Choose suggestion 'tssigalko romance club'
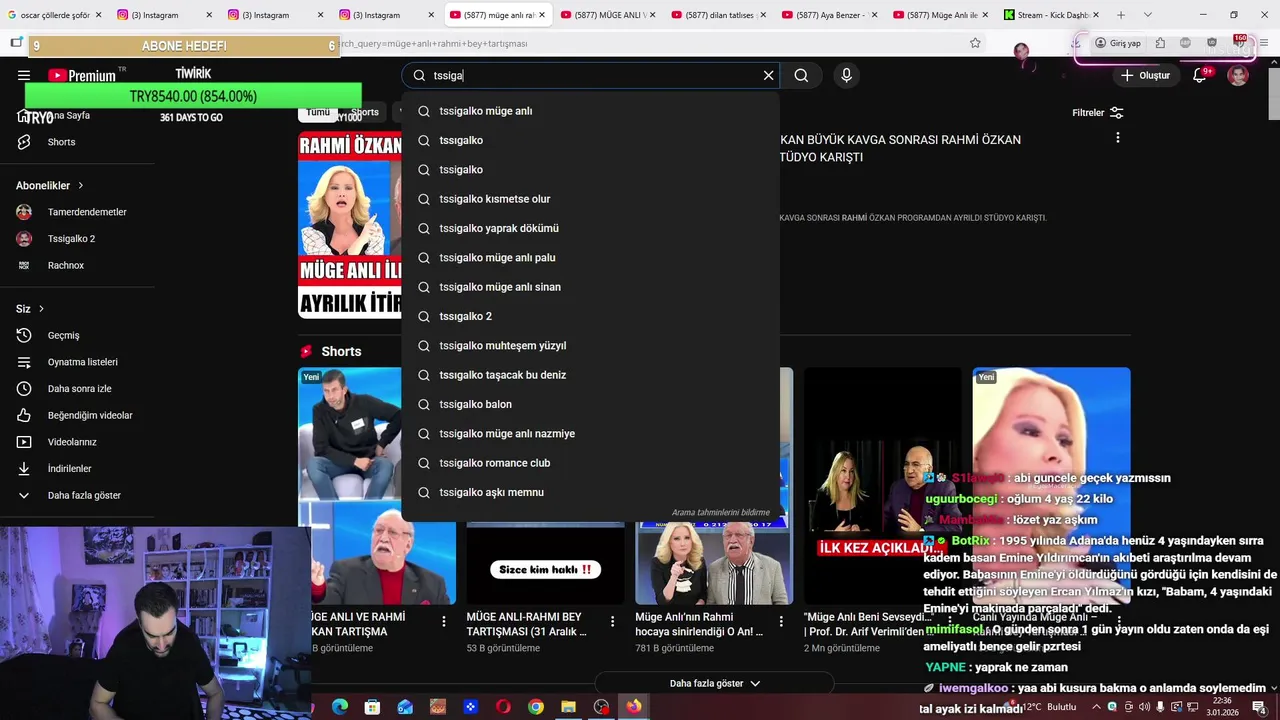Image resolution: width=1280 pixels, height=720 pixels. (590, 463)
